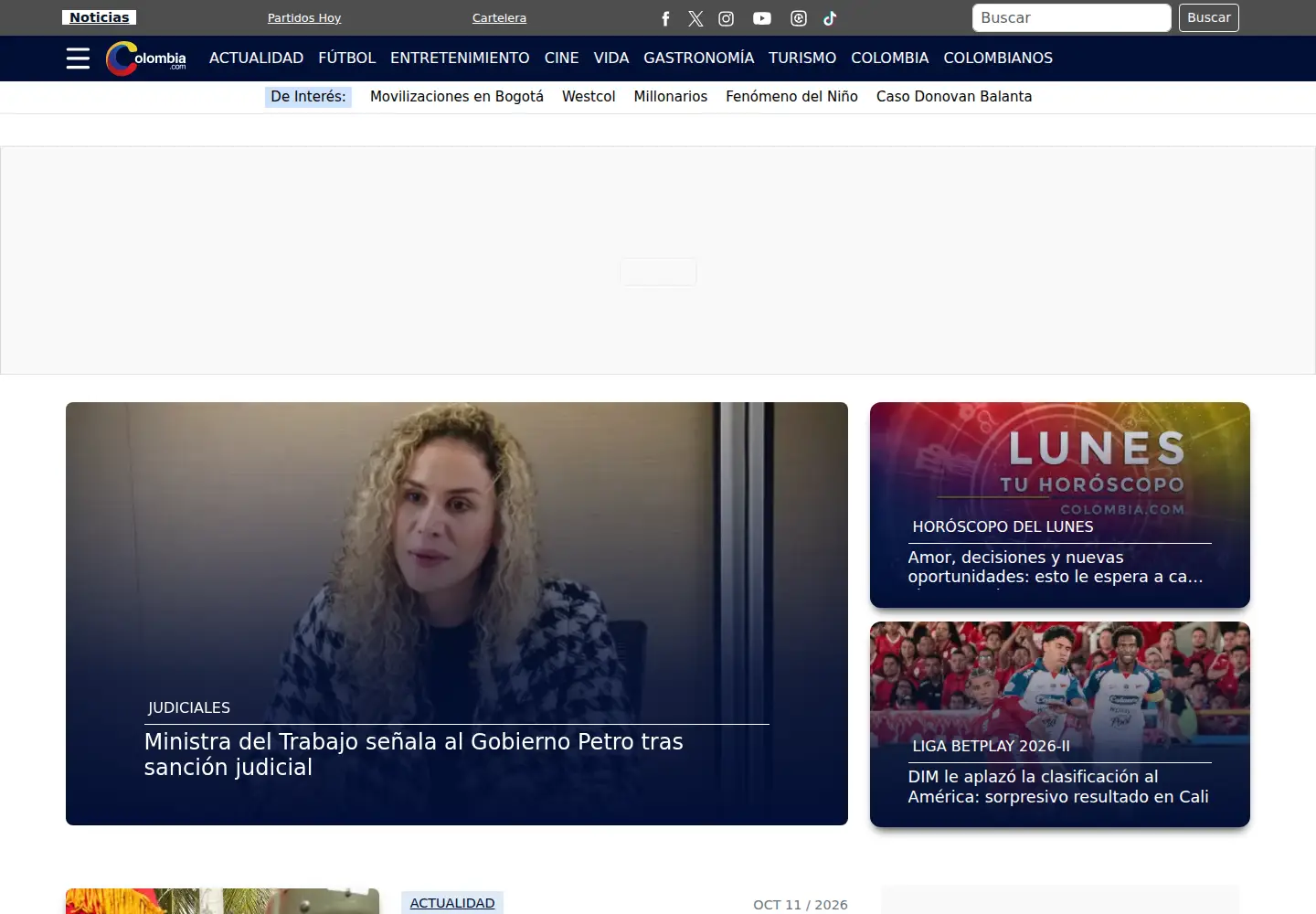Go to the ENTRETENIMIENTO menu section
The image size is (1316, 914).
pyautogui.click(x=460, y=58)
